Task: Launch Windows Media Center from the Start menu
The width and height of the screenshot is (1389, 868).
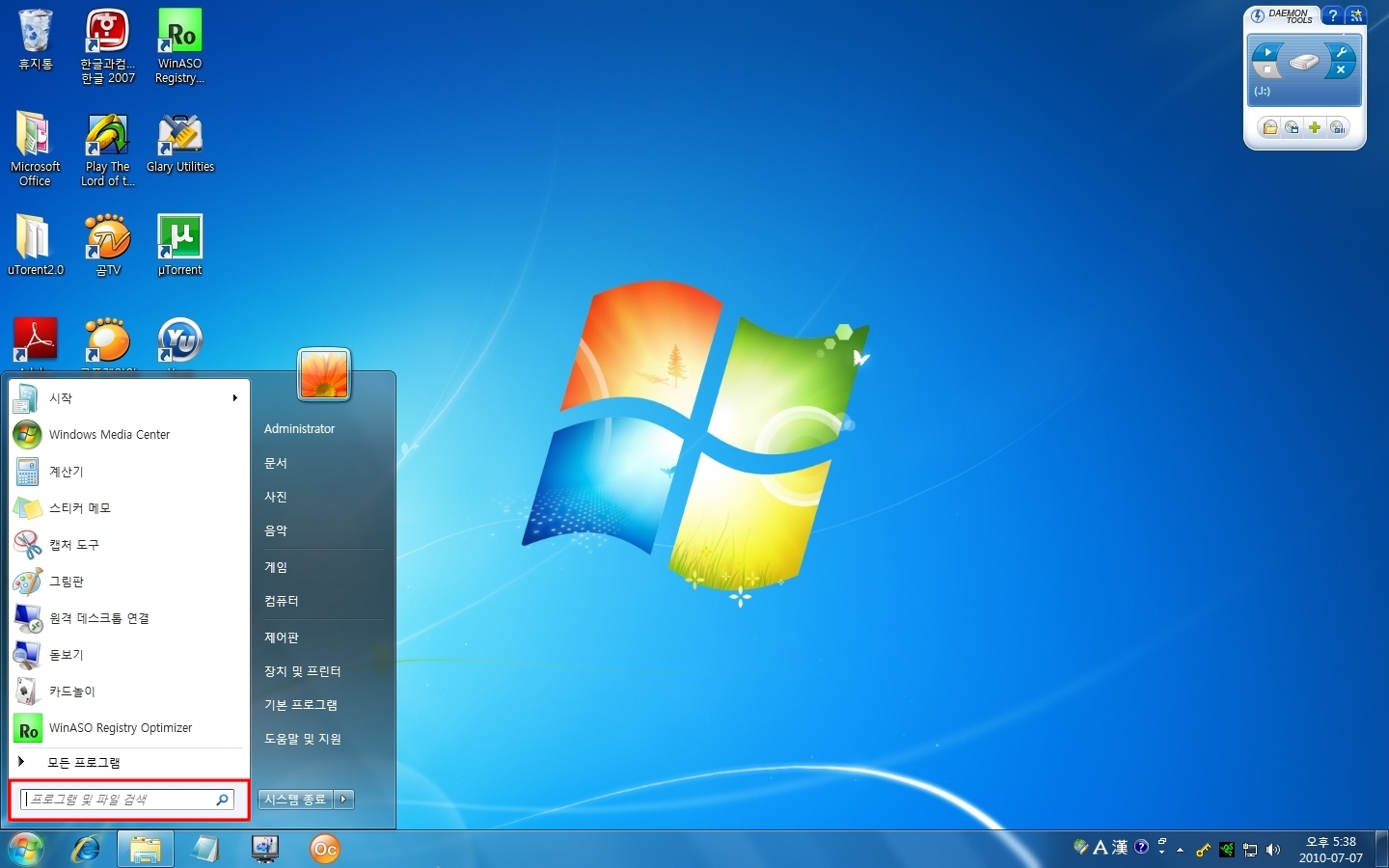Action: pos(129,435)
